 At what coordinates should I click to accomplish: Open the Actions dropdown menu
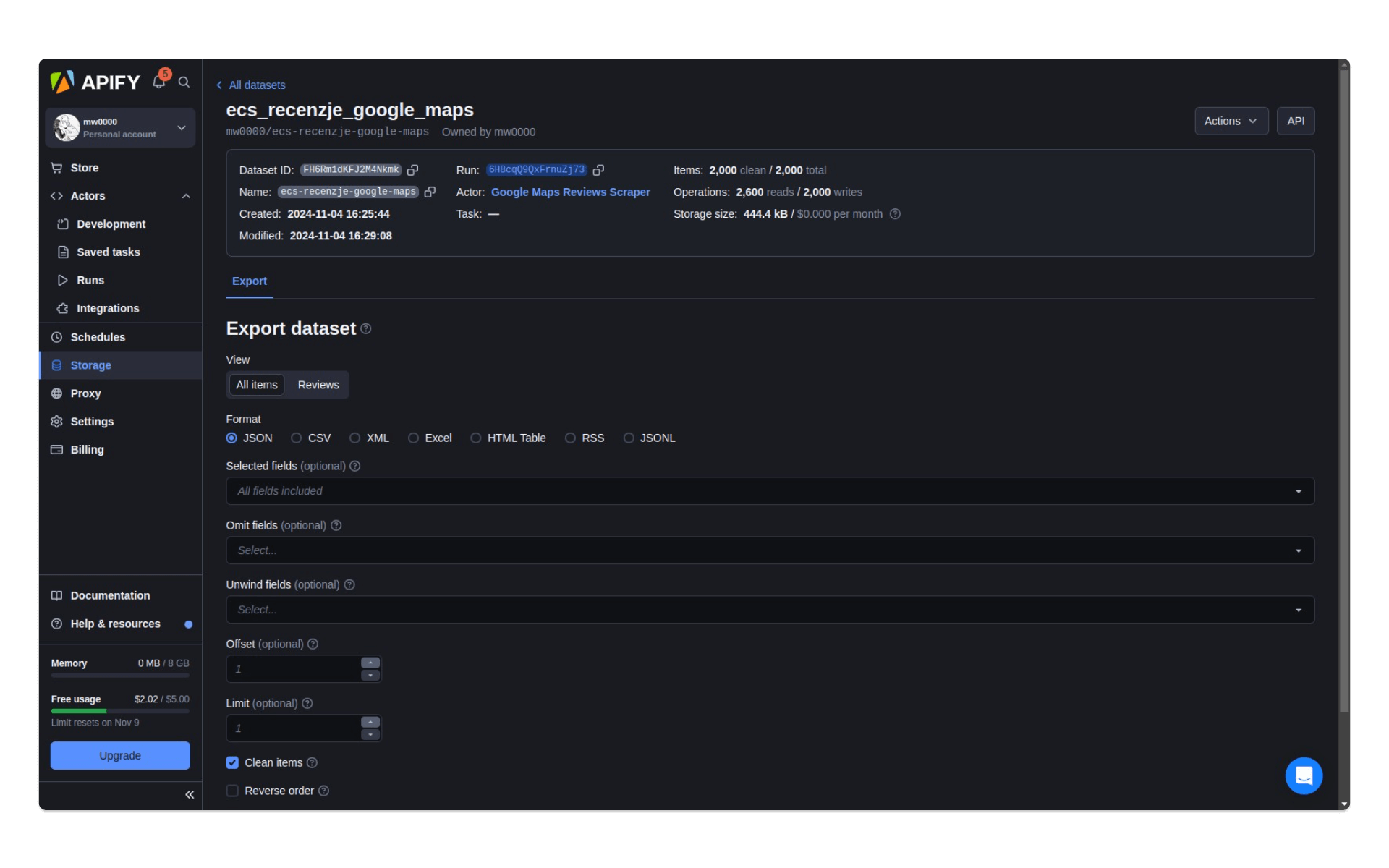[x=1231, y=122]
